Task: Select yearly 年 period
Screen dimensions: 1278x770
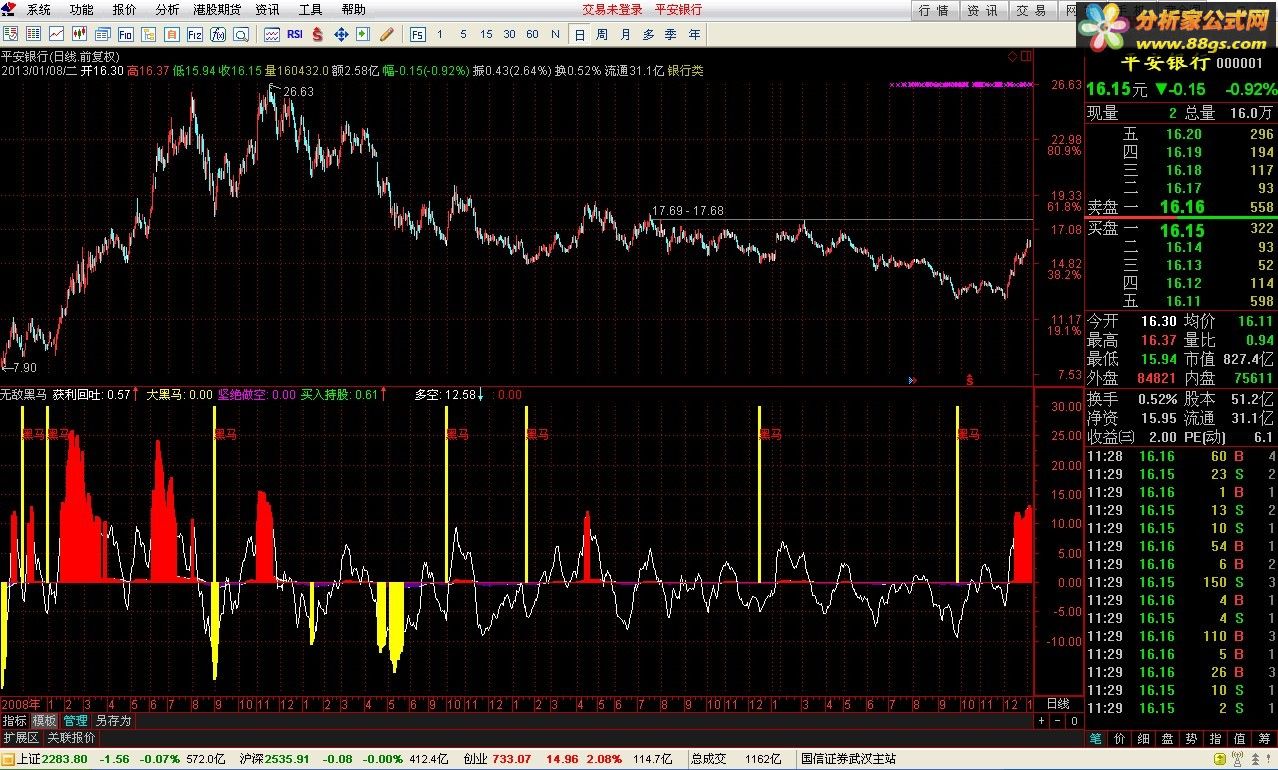Action: (x=694, y=34)
